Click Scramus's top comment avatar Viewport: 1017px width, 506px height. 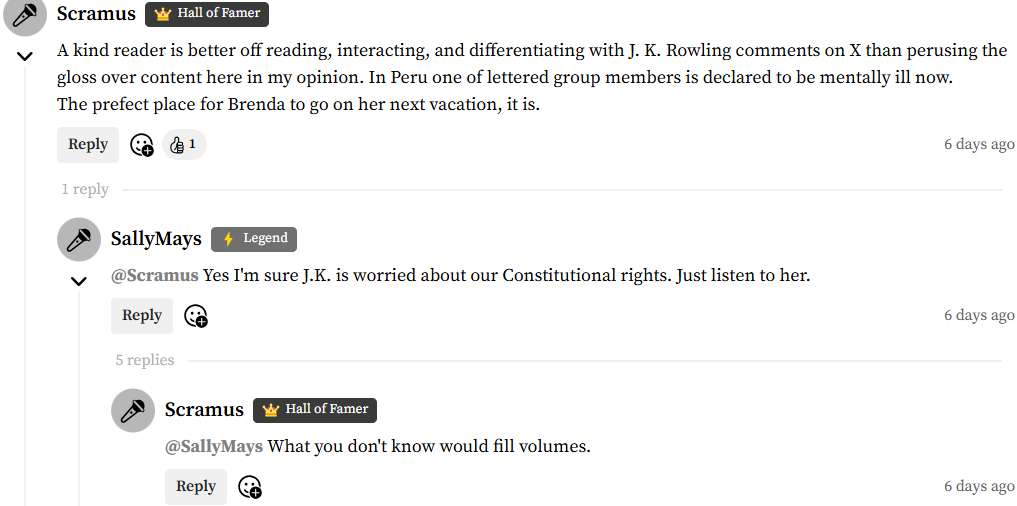25,16
